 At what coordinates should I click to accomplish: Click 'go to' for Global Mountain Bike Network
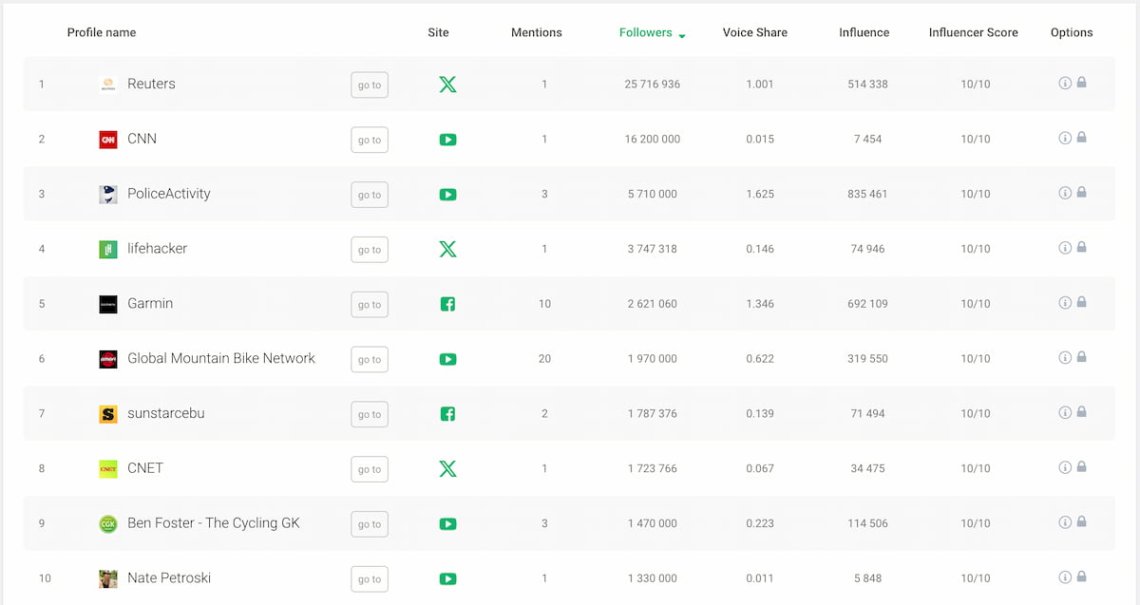pyautogui.click(x=369, y=359)
